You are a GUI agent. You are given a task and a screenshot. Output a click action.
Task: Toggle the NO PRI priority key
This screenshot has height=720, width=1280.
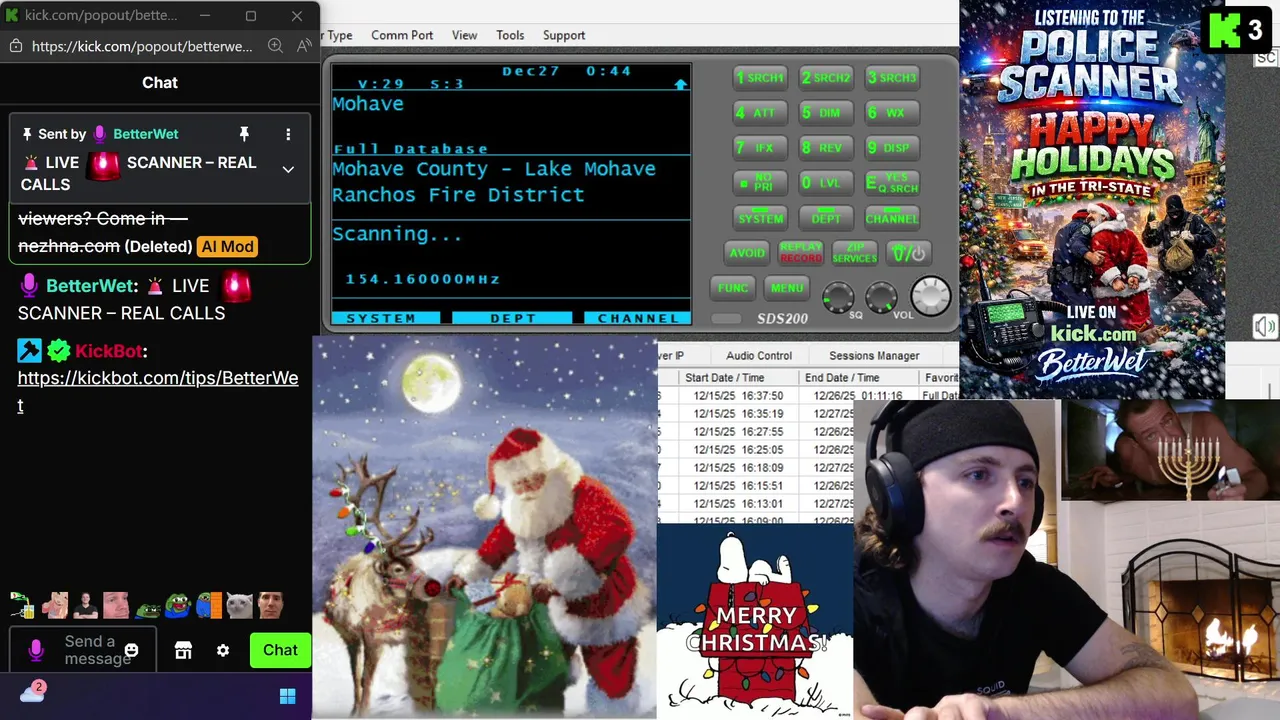coord(760,183)
